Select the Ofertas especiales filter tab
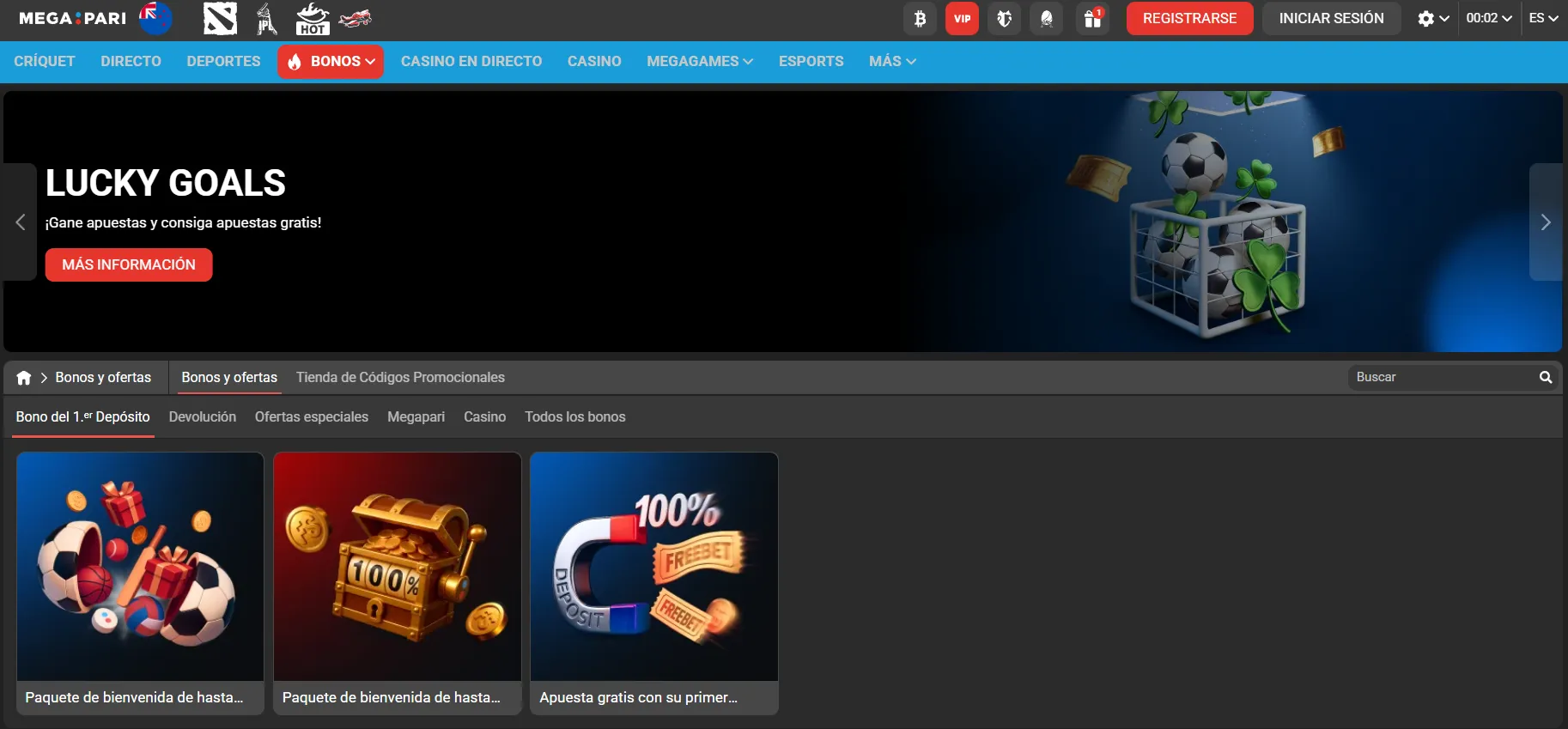 (312, 417)
